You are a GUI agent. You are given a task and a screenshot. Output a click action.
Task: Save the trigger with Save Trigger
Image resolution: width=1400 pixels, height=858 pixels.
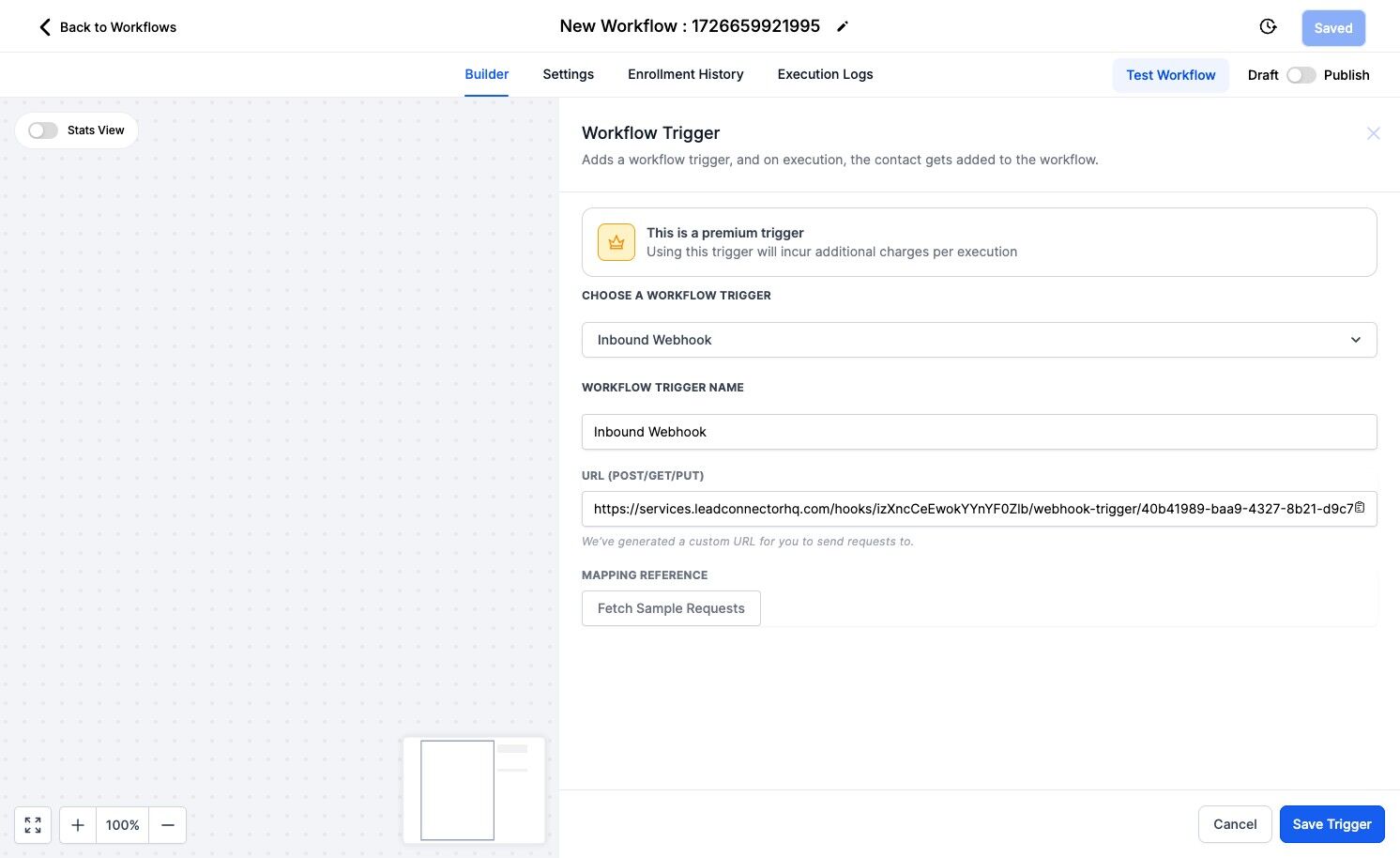pyautogui.click(x=1332, y=824)
